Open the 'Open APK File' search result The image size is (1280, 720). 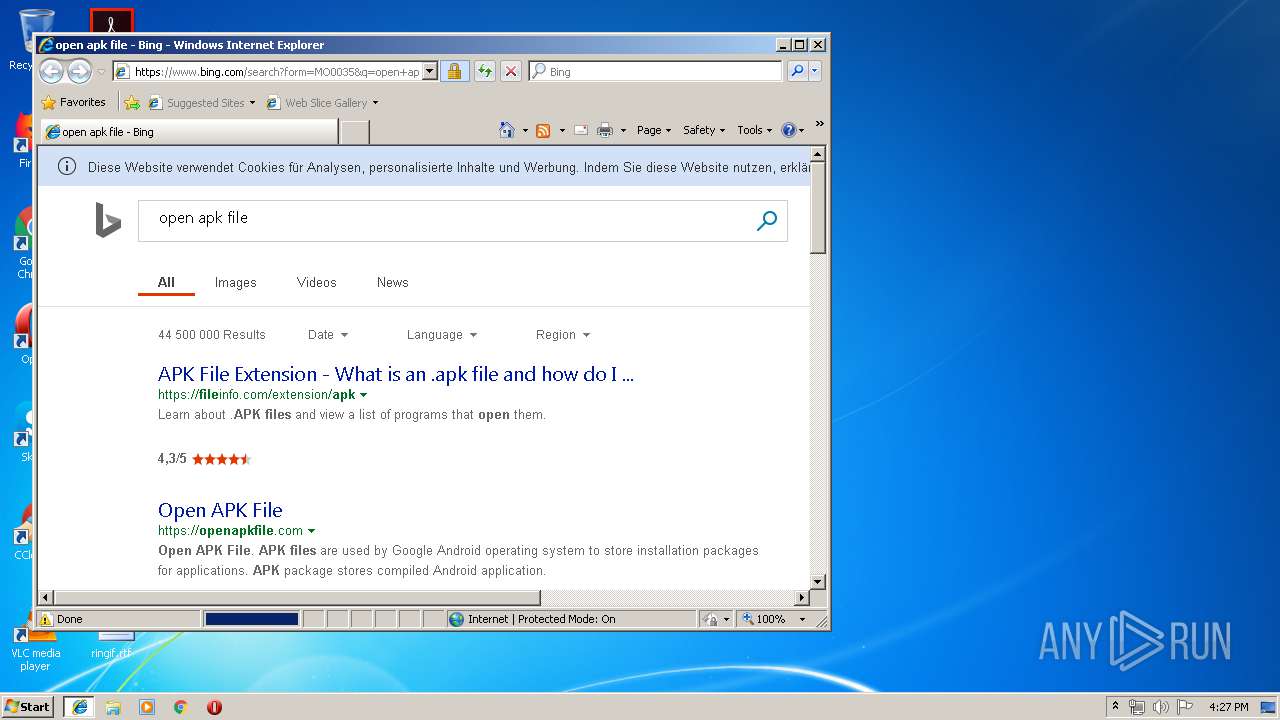coord(220,510)
